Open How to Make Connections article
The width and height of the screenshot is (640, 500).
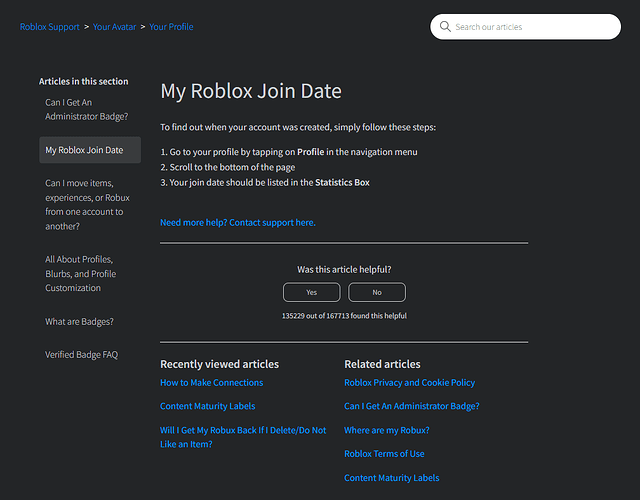[x=212, y=382]
